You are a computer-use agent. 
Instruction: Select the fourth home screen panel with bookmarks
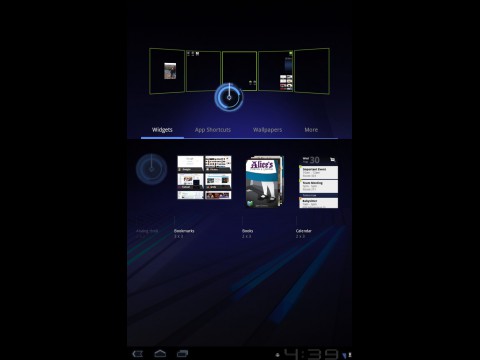coord(276,71)
